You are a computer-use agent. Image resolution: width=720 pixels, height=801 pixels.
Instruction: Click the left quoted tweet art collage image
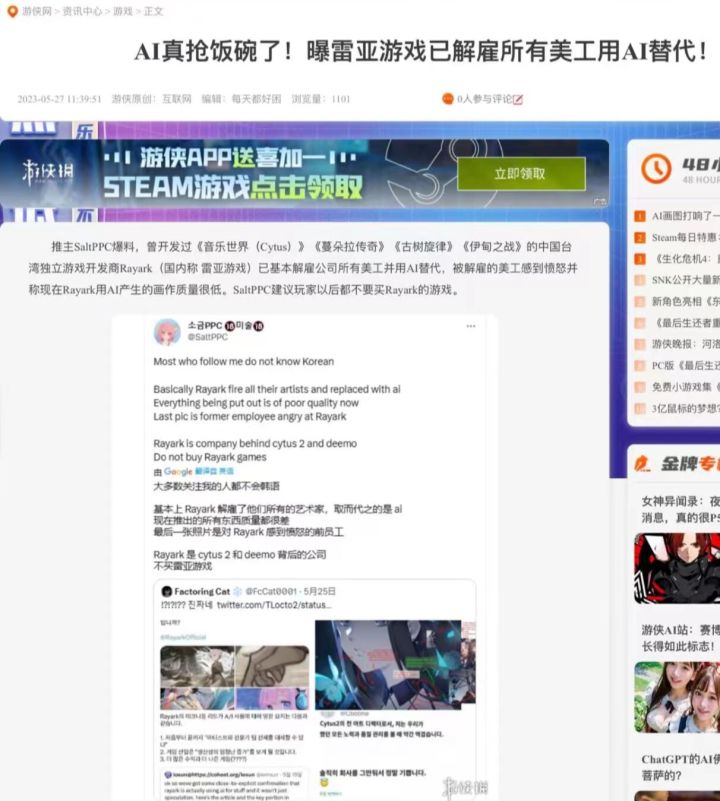(x=235, y=677)
